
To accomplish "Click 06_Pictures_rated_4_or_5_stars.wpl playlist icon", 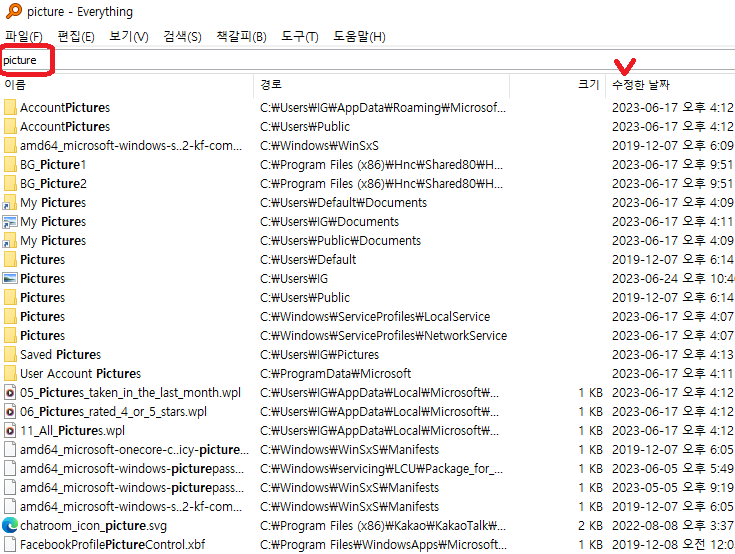I will point(10,412).
